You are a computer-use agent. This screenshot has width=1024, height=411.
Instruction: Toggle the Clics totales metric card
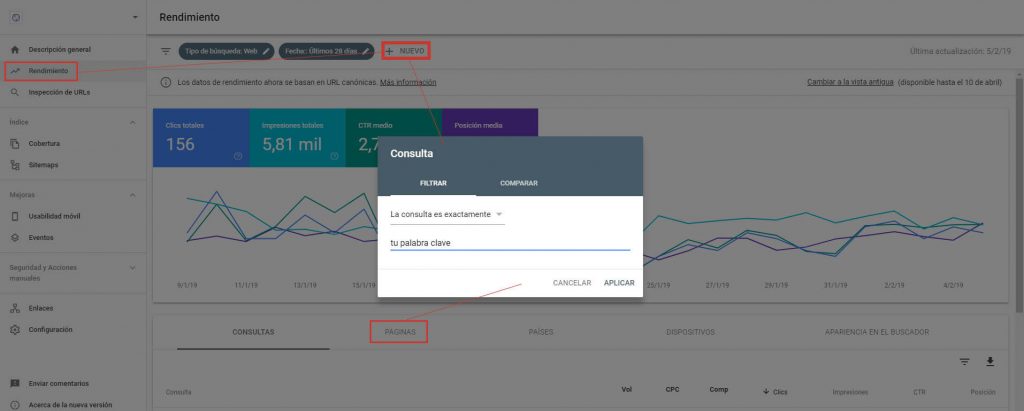201,138
